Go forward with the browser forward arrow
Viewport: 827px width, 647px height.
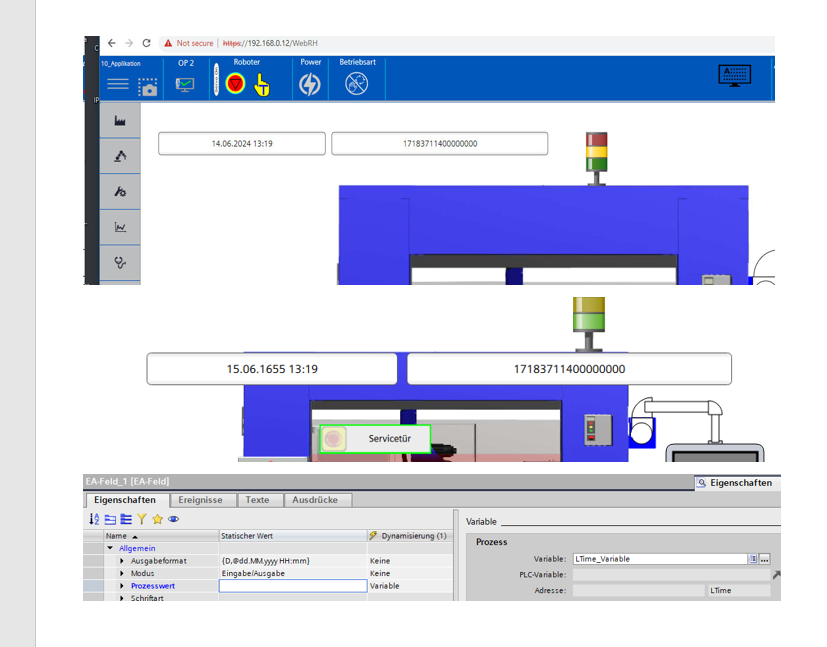tap(129, 43)
